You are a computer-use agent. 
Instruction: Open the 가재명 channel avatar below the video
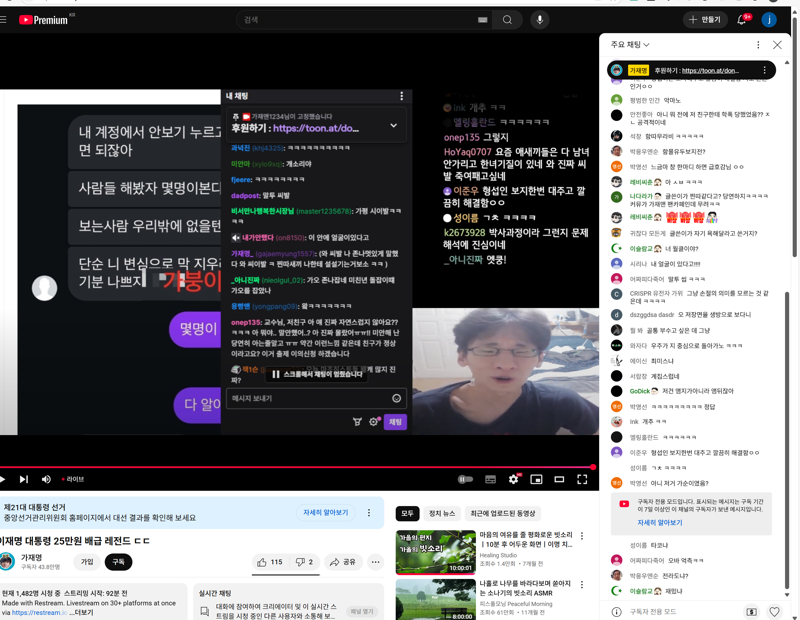7,561
